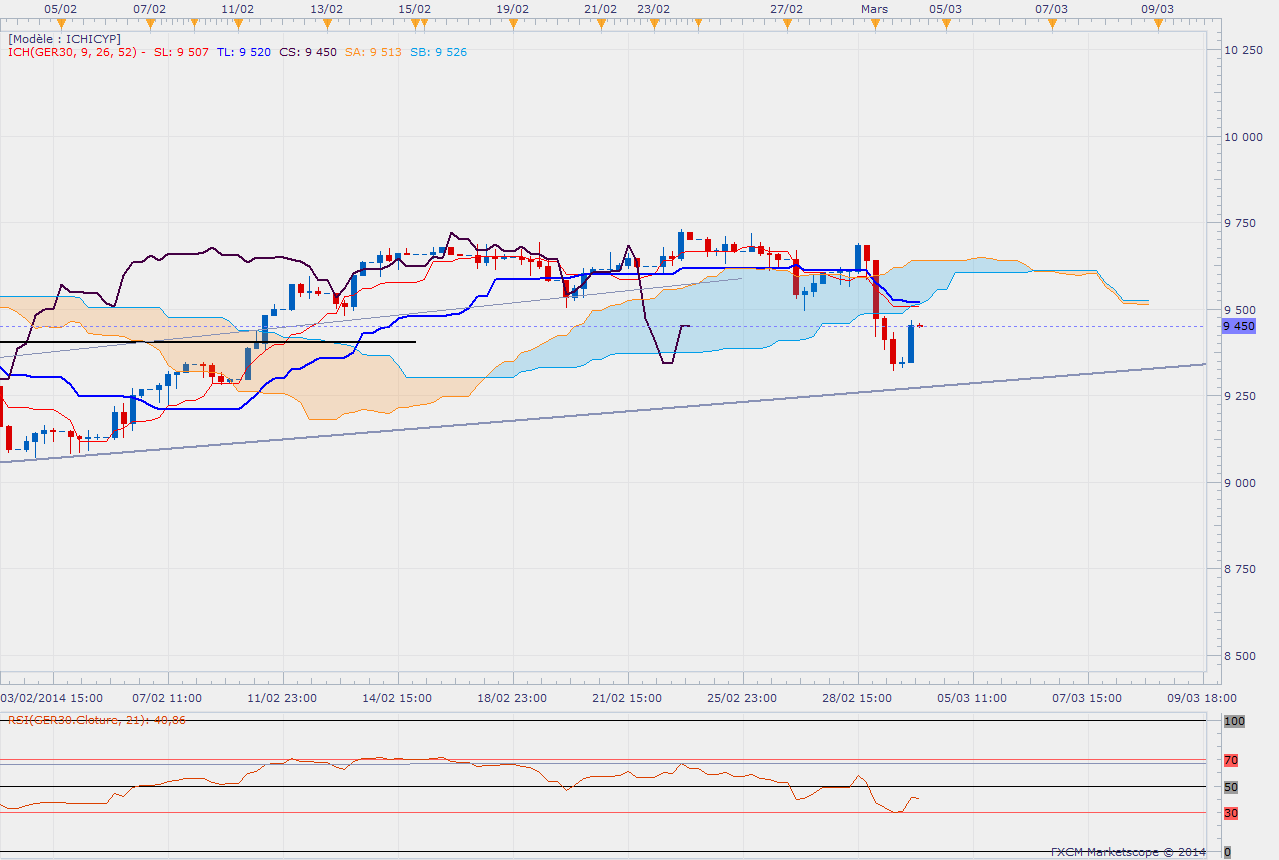Select the 14/02 15:00 time label
The width and height of the screenshot is (1279, 860).
pyautogui.click(x=397, y=698)
